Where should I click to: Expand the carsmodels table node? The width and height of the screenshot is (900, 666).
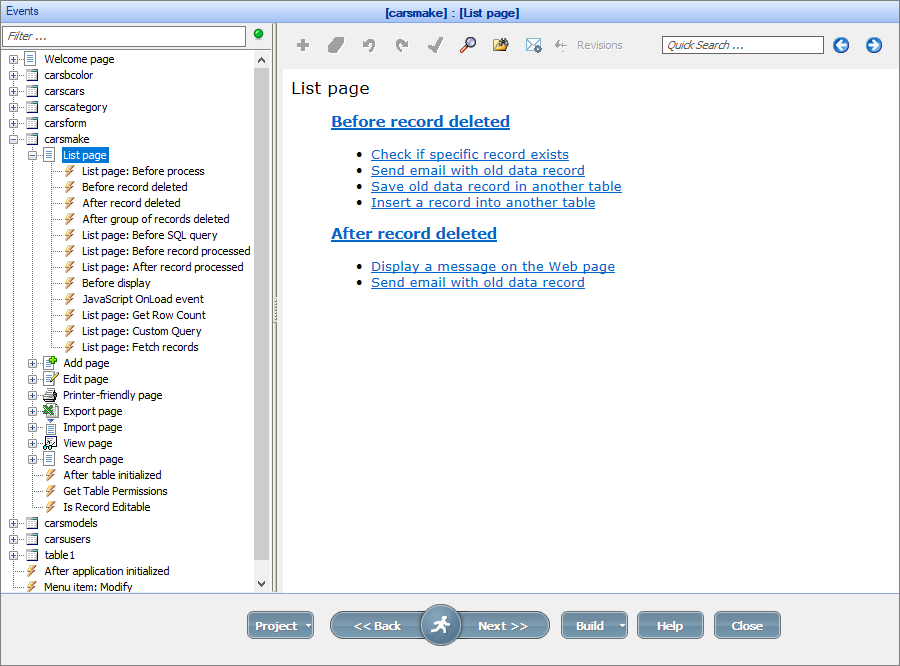tap(14, 523)
